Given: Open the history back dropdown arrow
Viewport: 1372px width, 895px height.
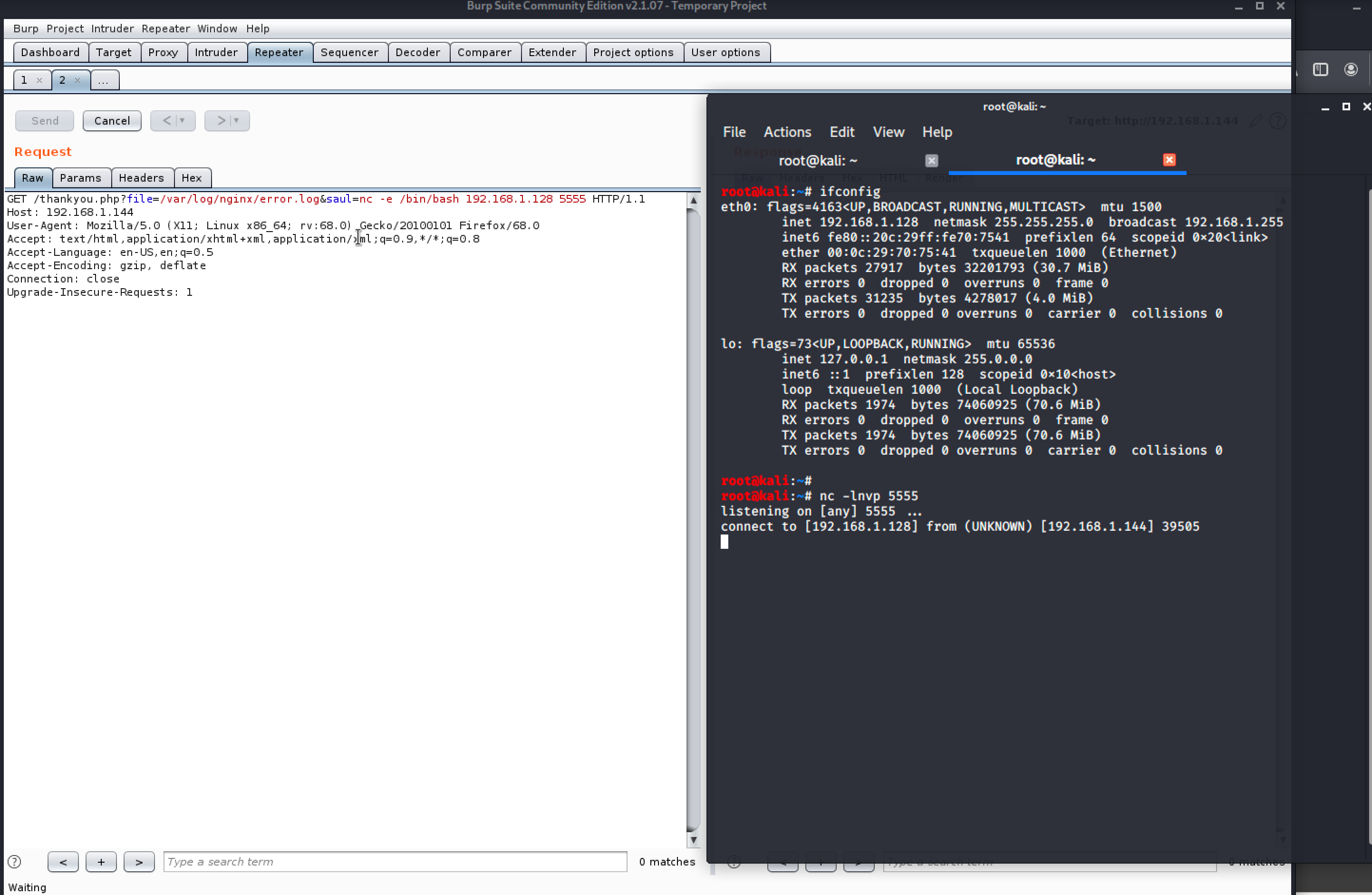Looking at the screenshot, I should pos(182,120).
